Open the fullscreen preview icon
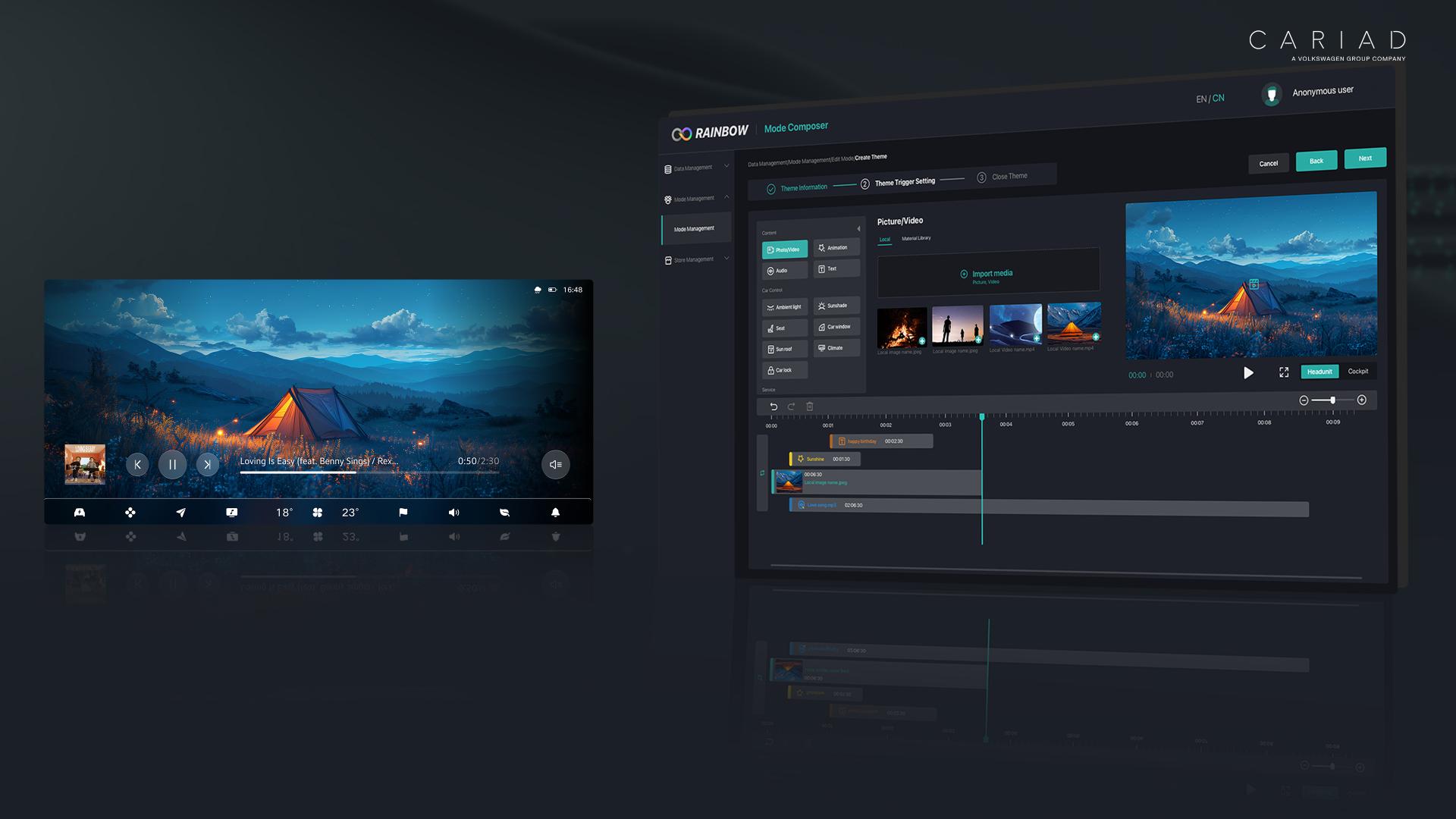 [x=1284, y=372]
